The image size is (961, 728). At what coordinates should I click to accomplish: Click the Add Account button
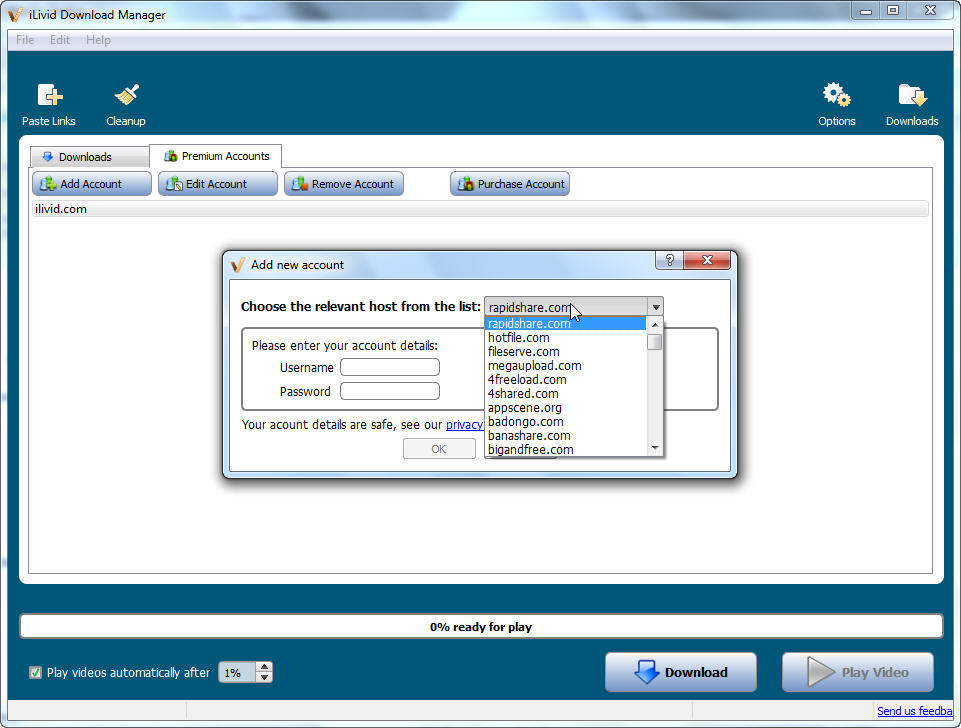pyautogui.click(x=92, y=184)
